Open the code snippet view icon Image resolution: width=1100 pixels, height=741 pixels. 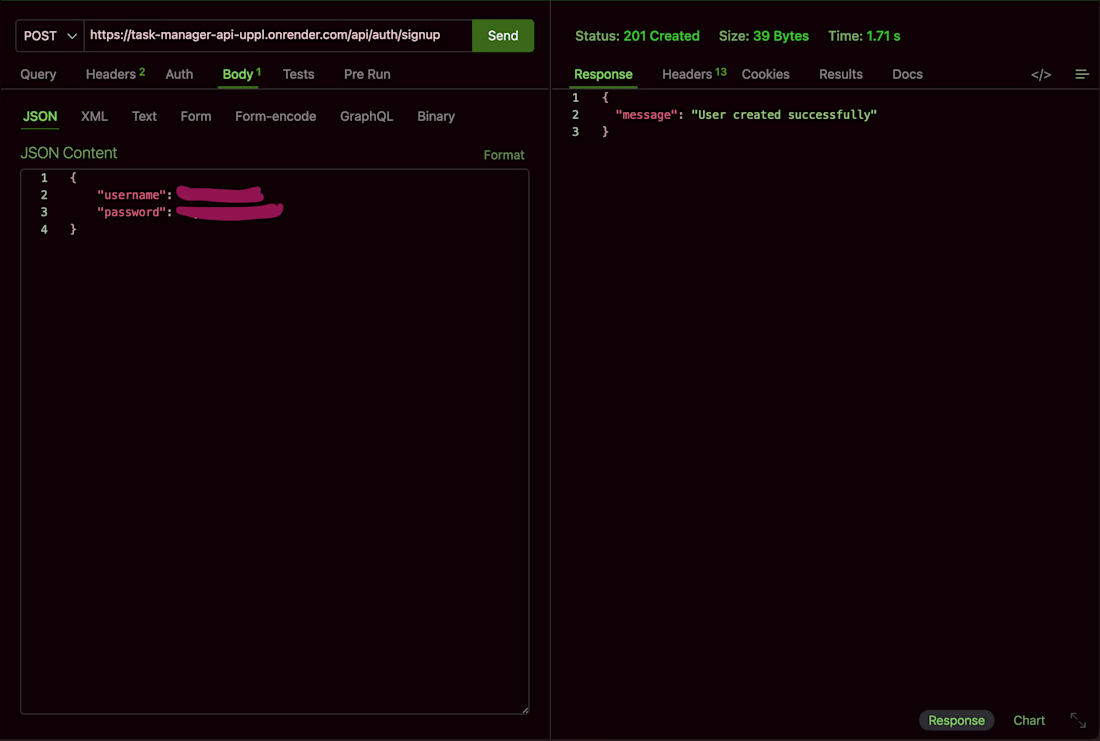[1040, 74]
